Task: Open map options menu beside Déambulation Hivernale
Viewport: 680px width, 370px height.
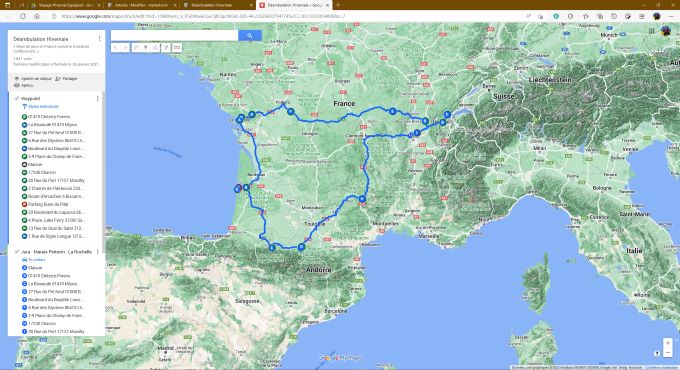Action: 99,39
